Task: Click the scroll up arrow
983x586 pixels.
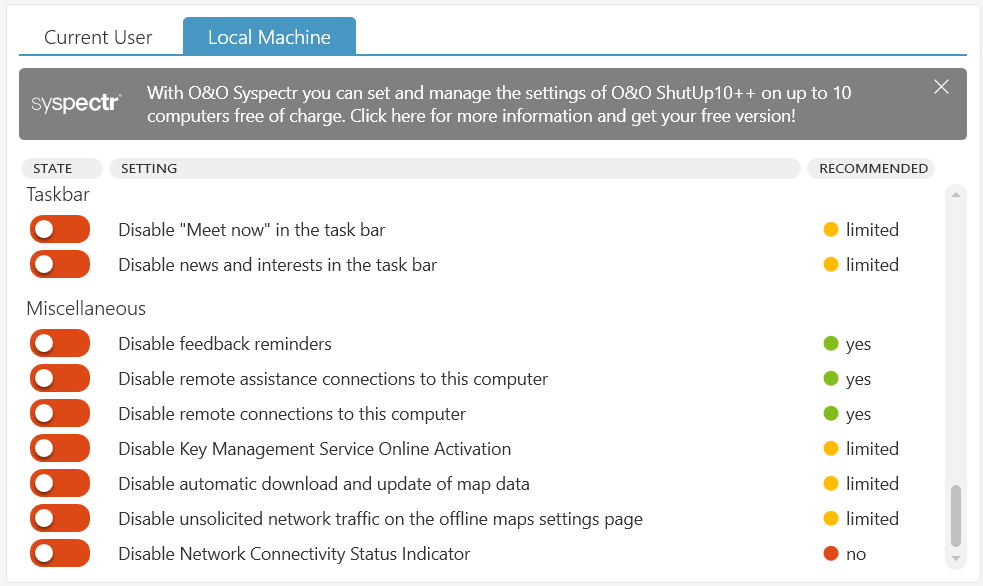Action: (x=955, y=194)
